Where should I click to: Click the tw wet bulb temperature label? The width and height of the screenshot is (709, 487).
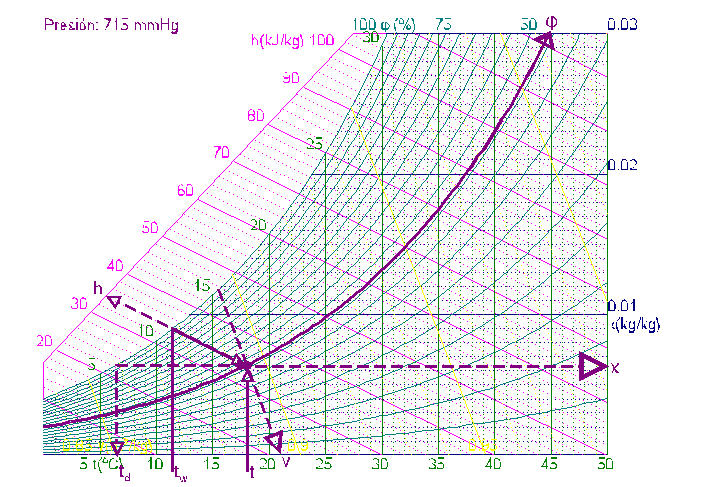point(180,475)
